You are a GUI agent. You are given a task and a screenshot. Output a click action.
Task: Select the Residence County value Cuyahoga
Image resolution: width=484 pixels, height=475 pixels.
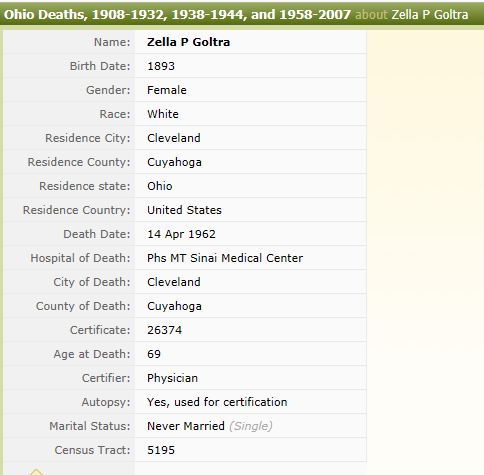[x=174, y=162]
